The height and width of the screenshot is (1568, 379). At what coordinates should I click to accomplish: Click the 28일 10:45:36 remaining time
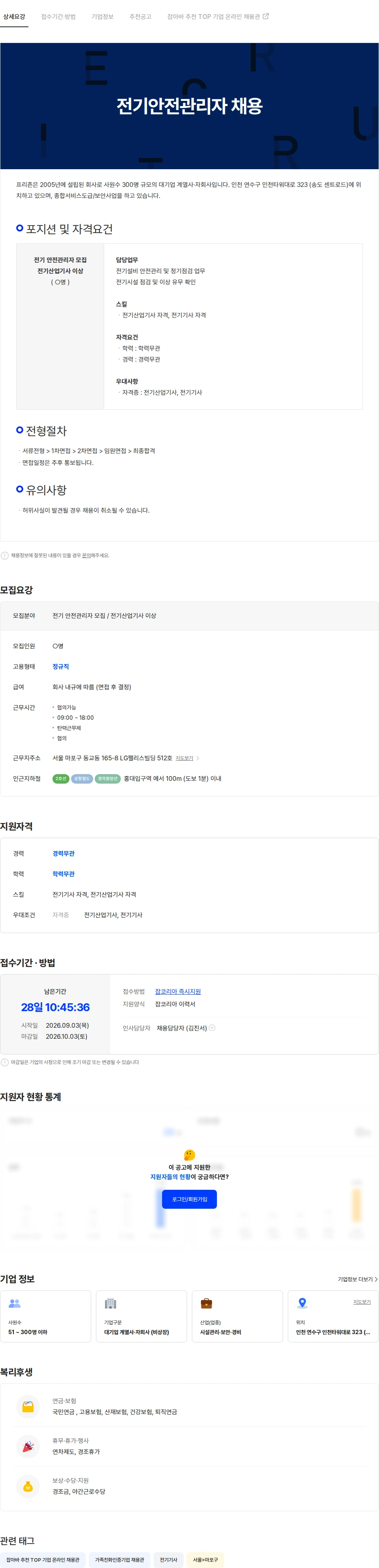point(55,1007)
